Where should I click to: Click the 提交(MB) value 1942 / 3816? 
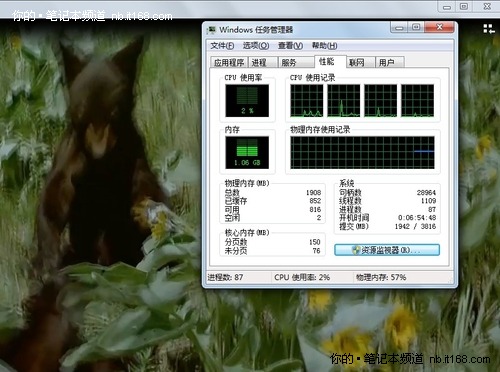(415, 226)
